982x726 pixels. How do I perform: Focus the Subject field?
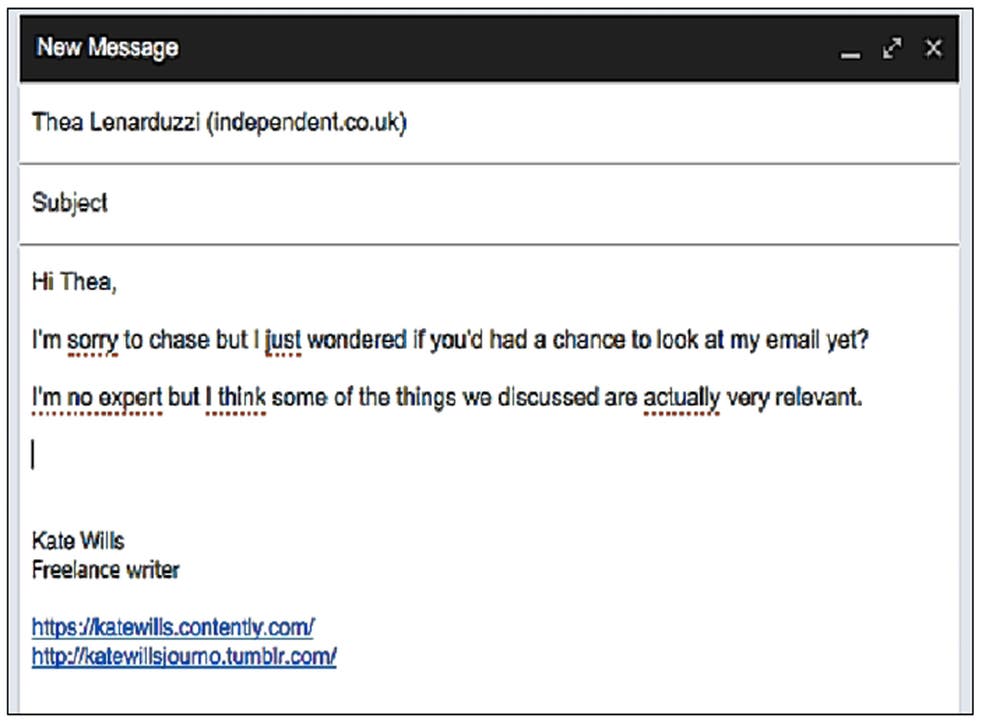(488, 203)
